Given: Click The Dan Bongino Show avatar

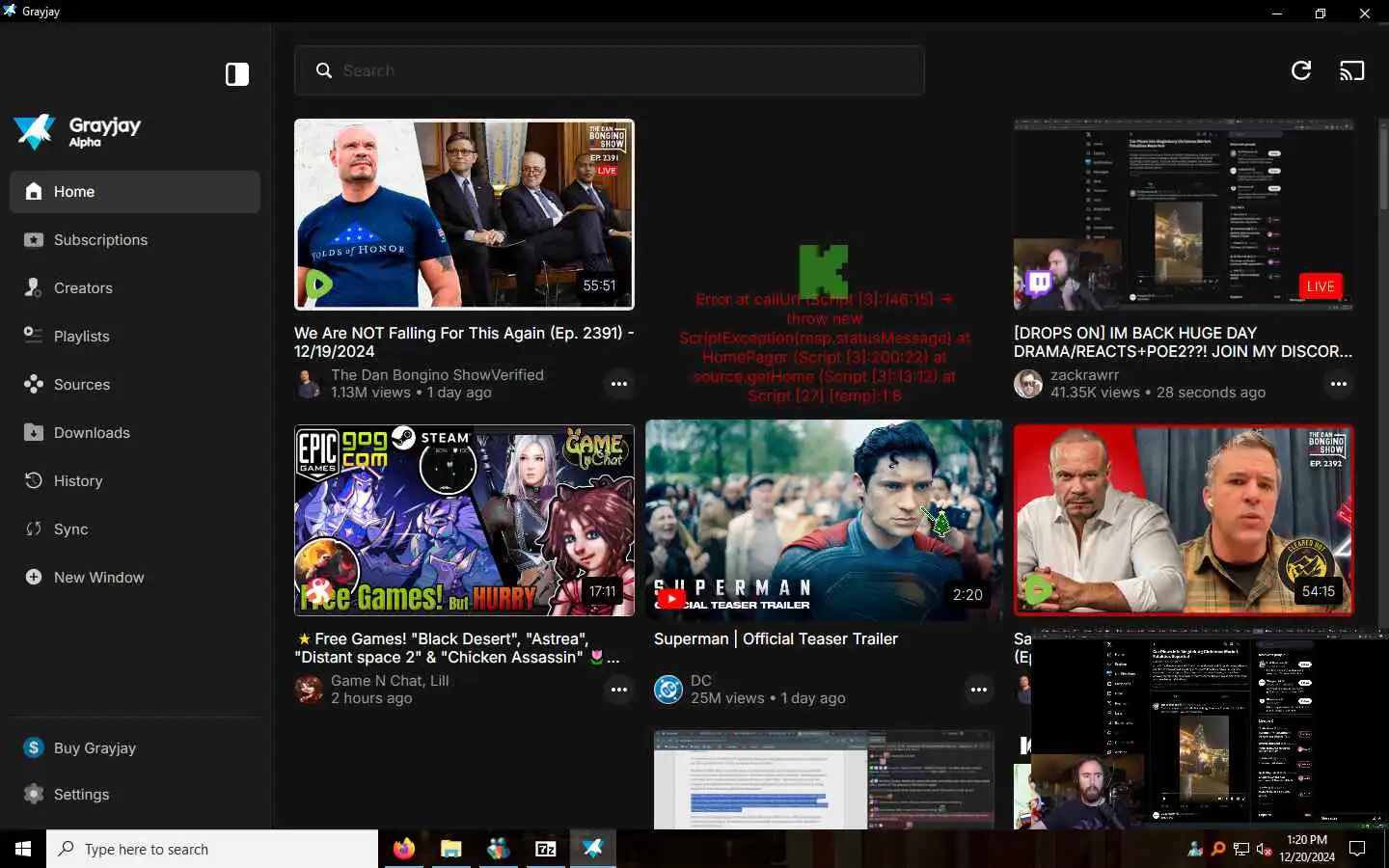Looking at the screenshot, I should [309, 384].
